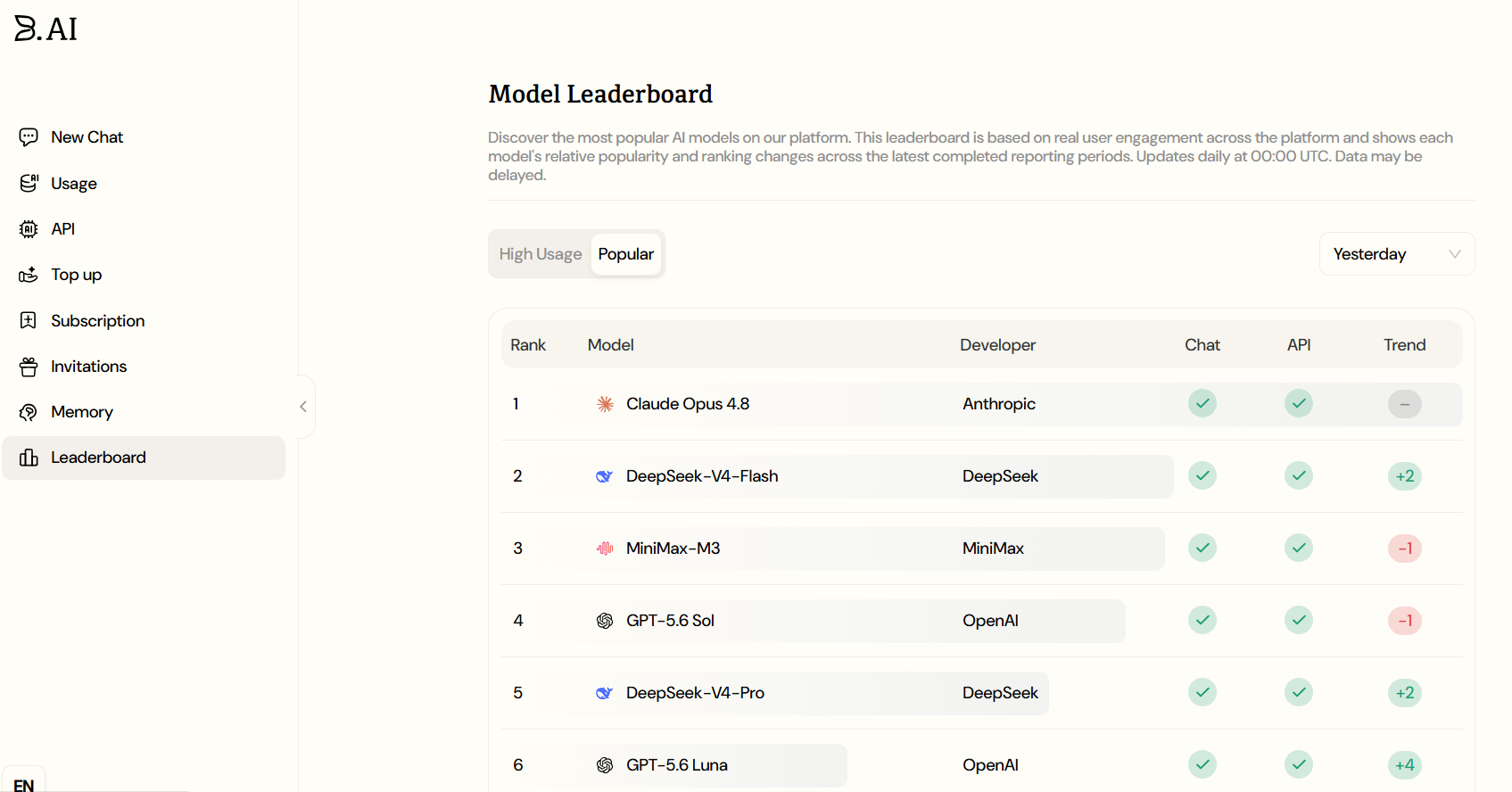Click Chat checkmark for Claude Opus 4.8
The width and height of the screenshot is (1512, 792).
pos(1202,403)
